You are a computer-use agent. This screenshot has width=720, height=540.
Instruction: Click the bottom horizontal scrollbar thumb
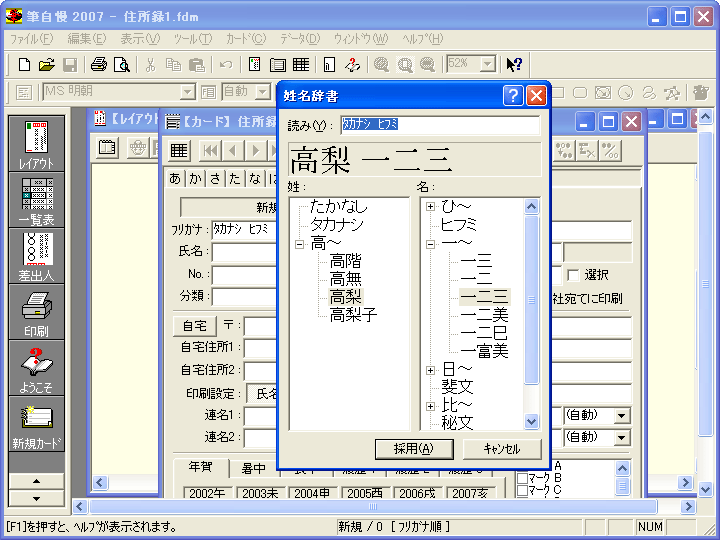pyautogui.click(x=373, y=506)
